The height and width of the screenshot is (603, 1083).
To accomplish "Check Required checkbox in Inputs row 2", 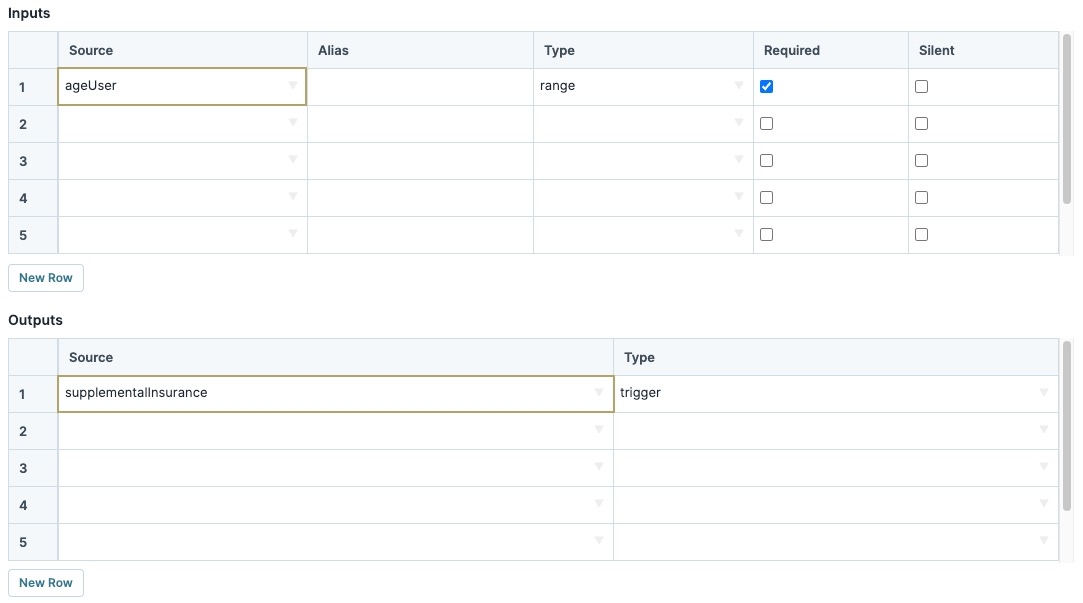I will tap(766, 124).
